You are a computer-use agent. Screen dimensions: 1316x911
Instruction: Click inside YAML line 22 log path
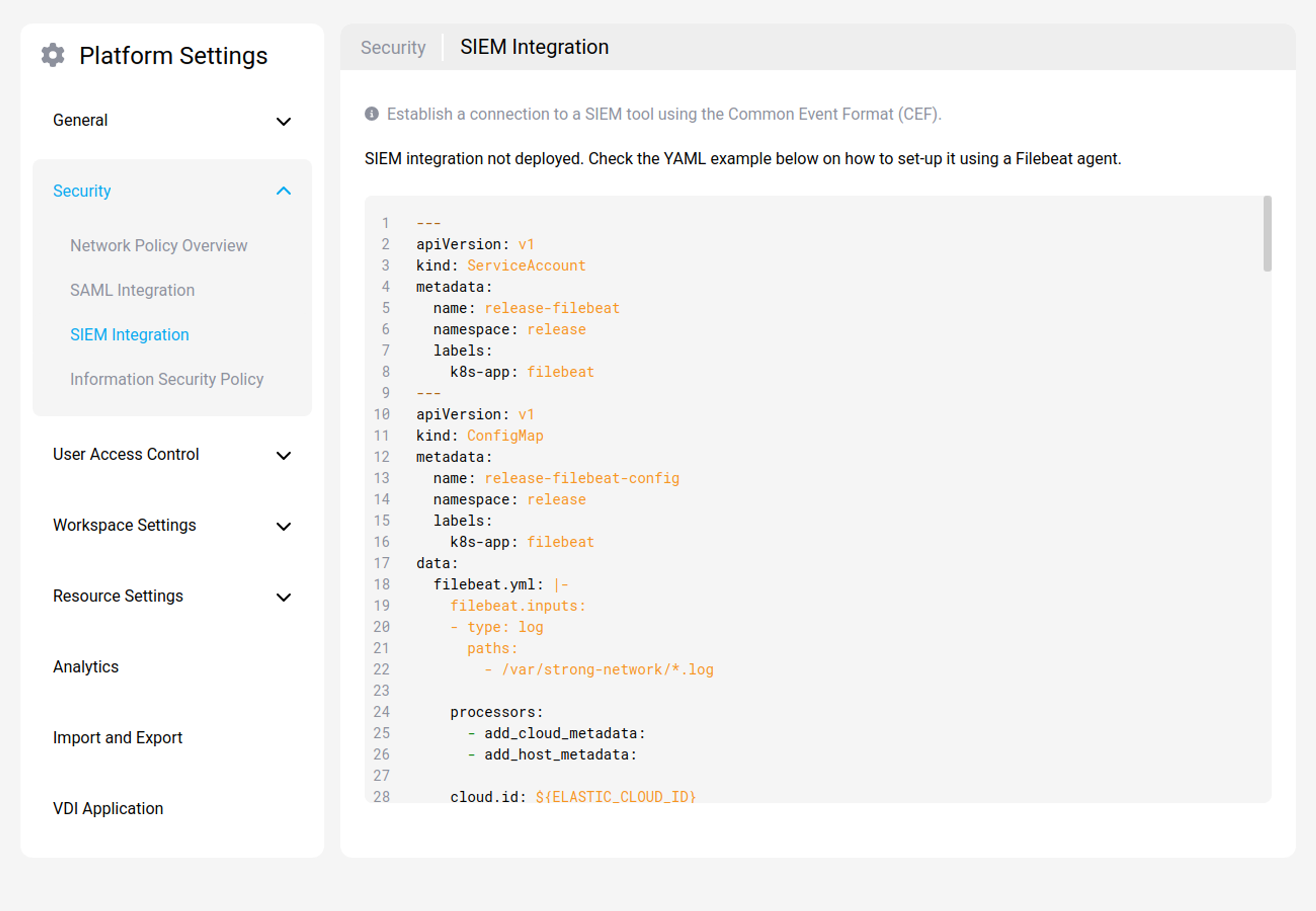pos(607,670)
